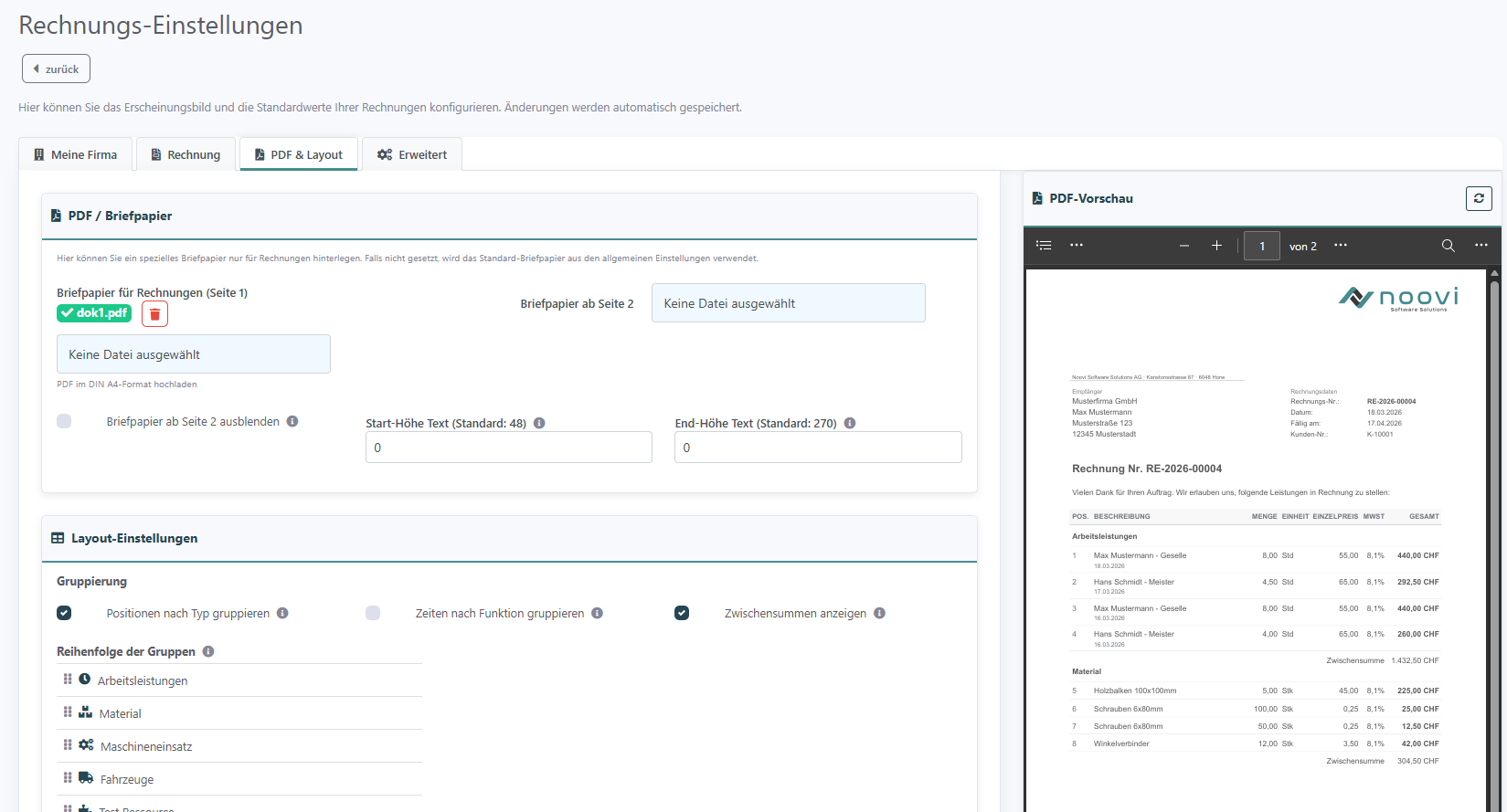Click the dok1.pdf file badge
Image resolution: width=1507 pixels, height=812 pixels.
pos(94,313)
